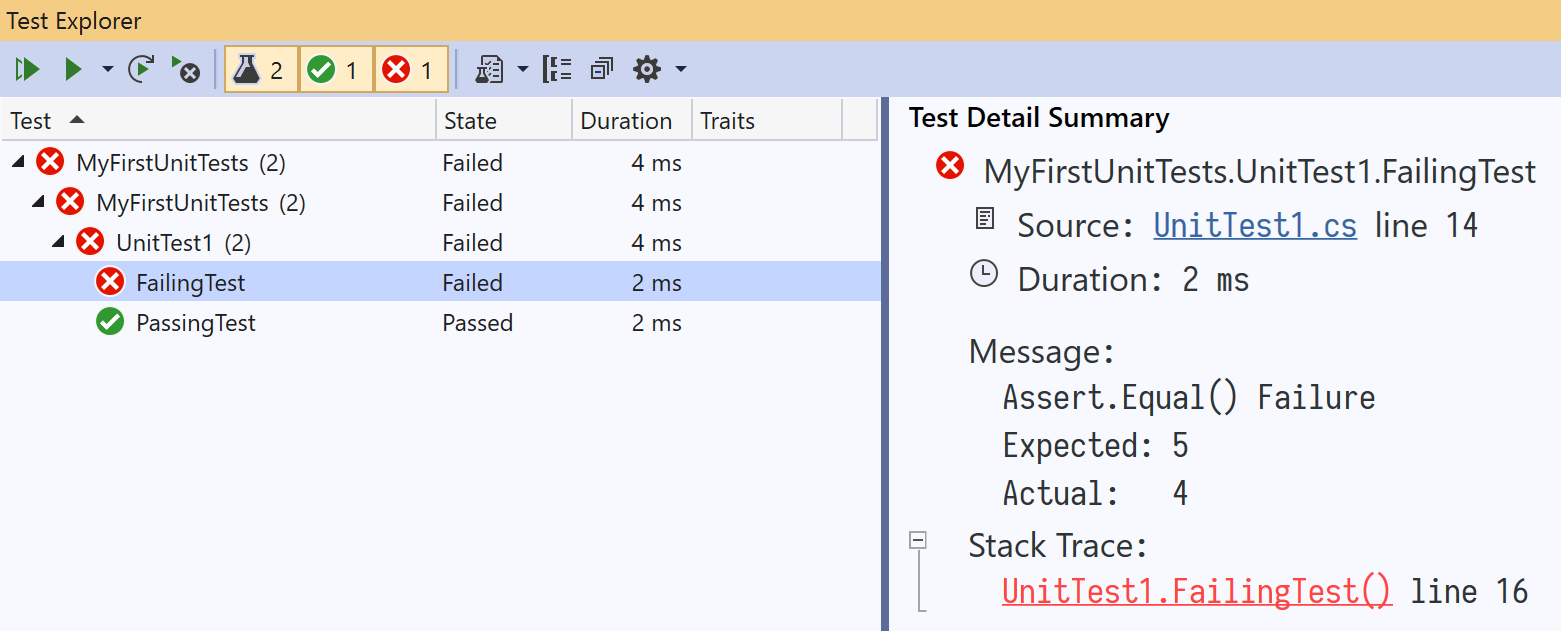The height and width of the screenshot is (631, 1561).
Task: Open the settings gear dropdown arrow
Action: (x=681, y=70)
